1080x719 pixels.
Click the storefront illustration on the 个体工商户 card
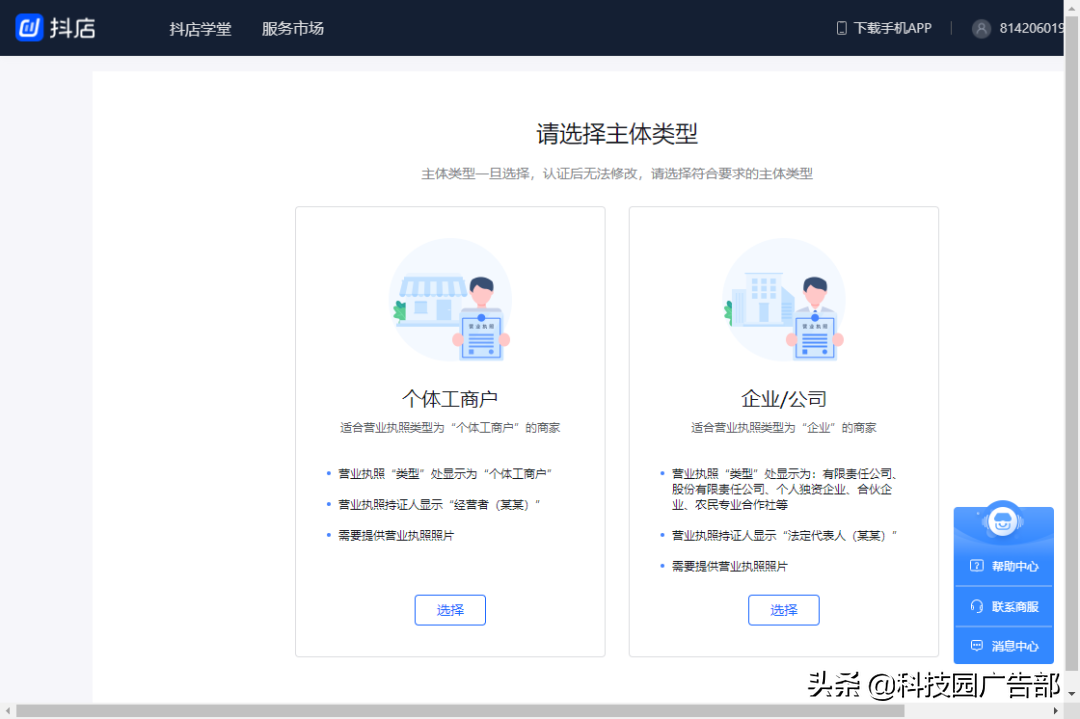point(450,301)
